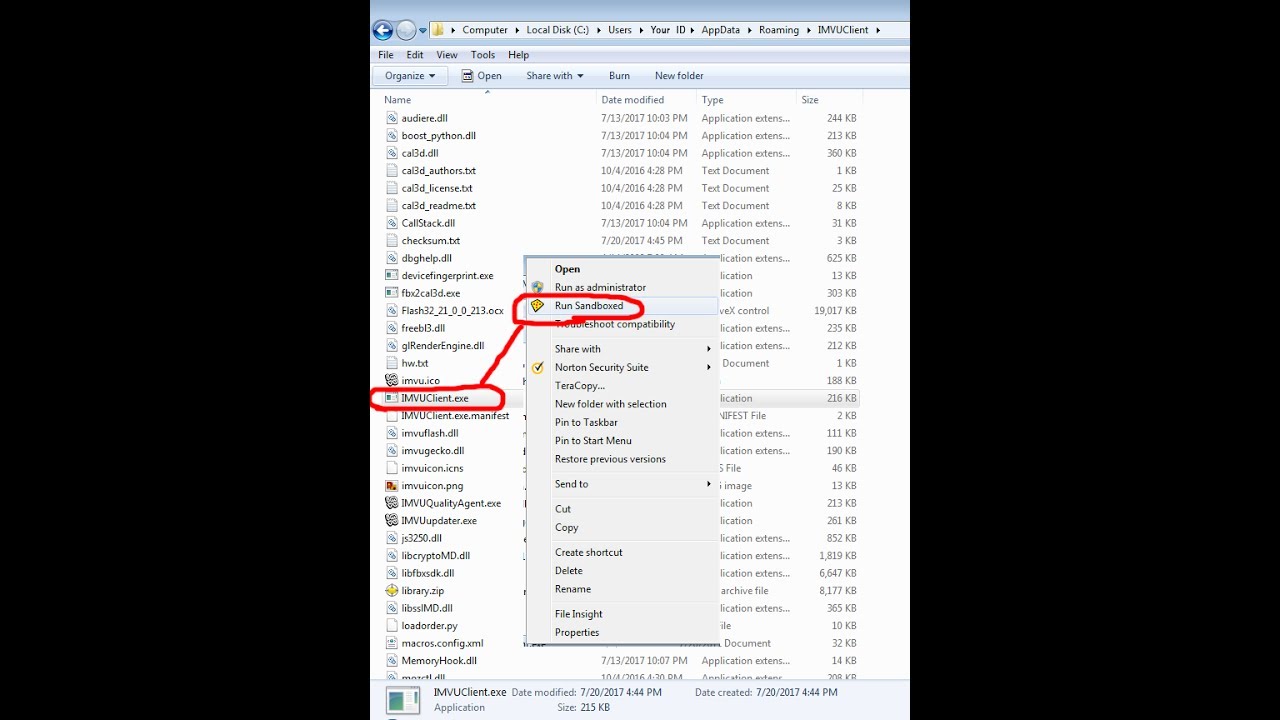
Task: Click the hw.txt file icon
Action: tap(392, 363)
